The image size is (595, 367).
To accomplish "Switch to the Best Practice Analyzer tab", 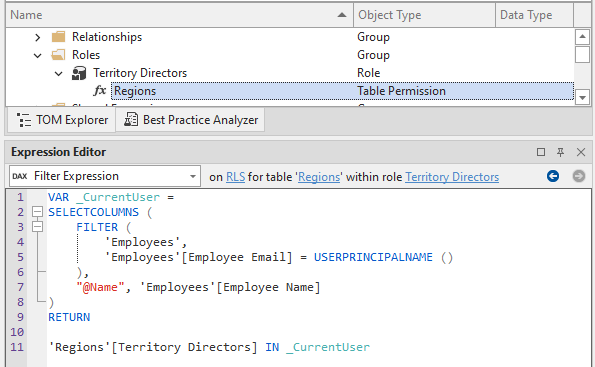I will tap(190, 120).
